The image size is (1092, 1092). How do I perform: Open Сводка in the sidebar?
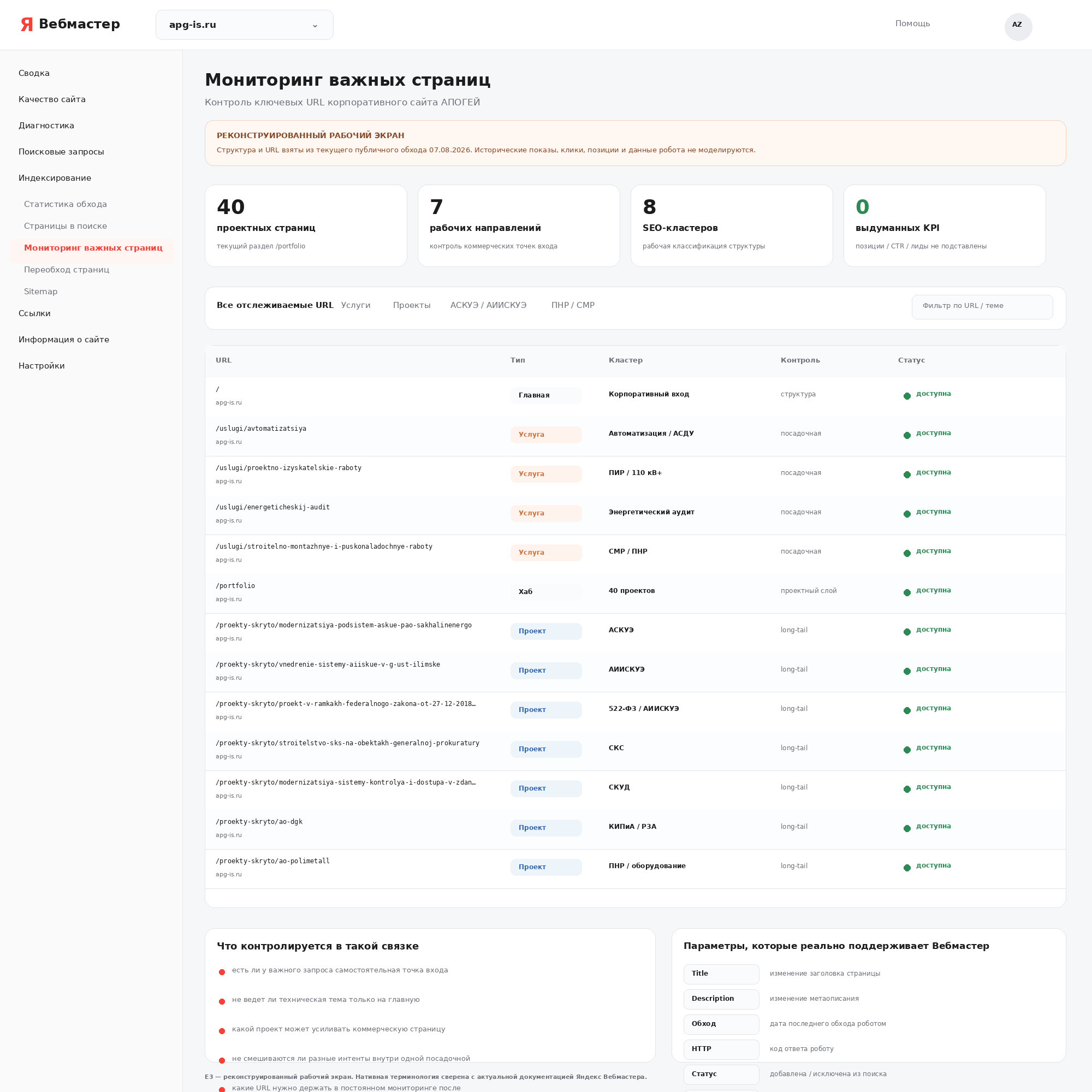[x=34, y=73]
